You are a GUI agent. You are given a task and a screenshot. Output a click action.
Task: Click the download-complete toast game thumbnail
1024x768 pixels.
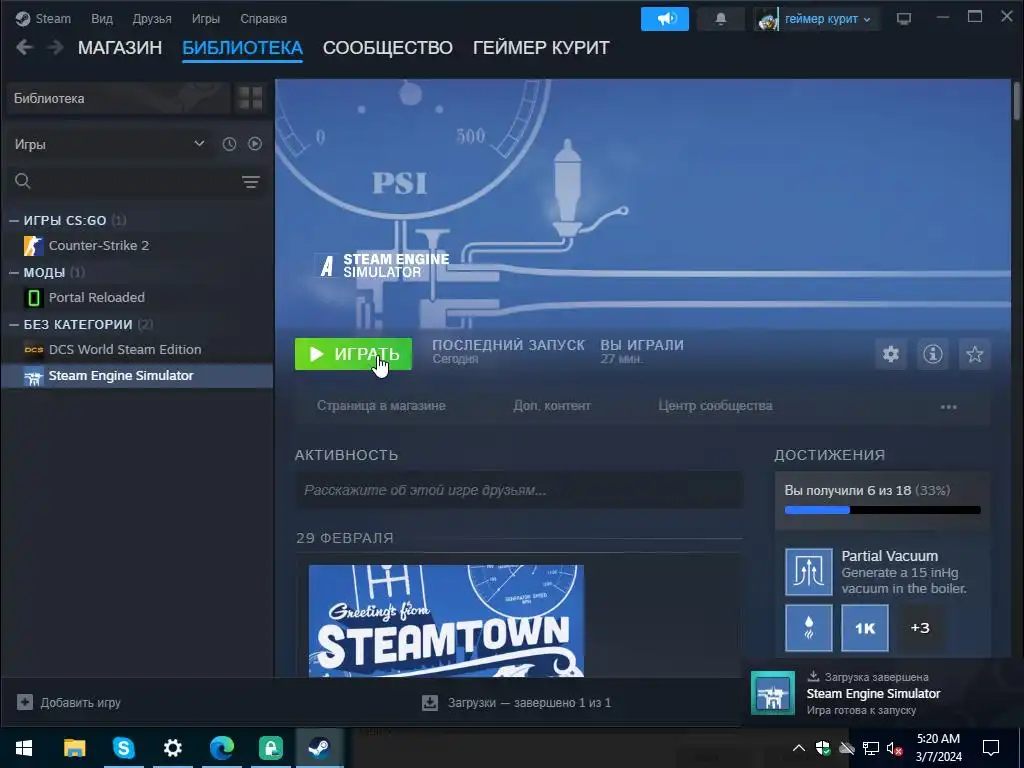tap(773, 693)
